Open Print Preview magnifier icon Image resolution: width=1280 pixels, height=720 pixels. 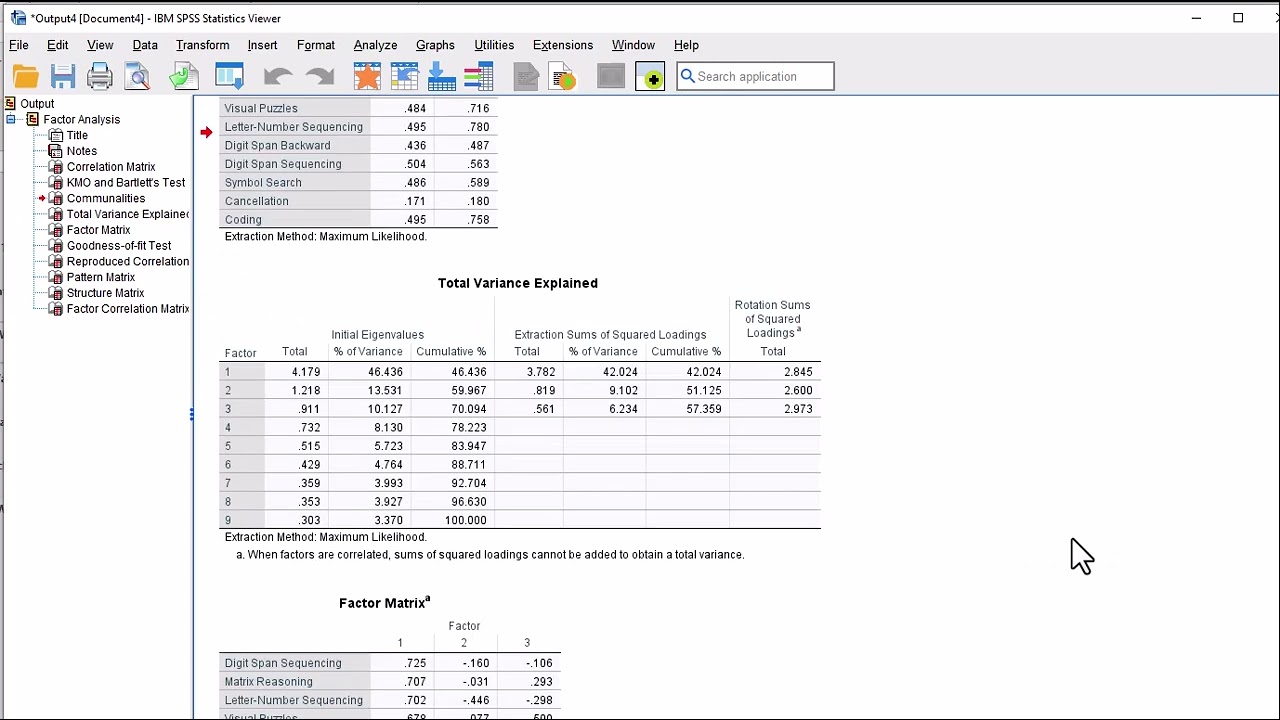coord(138,76)
